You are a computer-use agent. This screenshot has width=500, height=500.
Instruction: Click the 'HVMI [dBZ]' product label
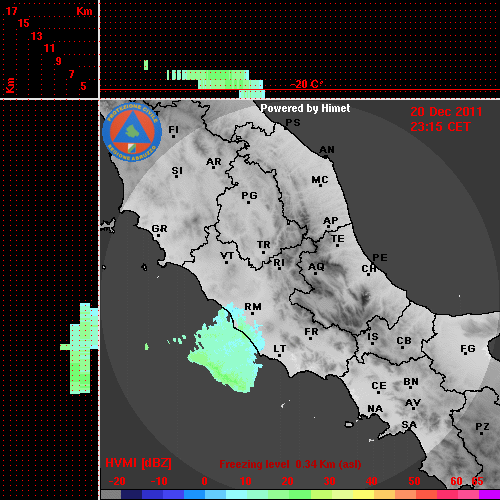138,463
